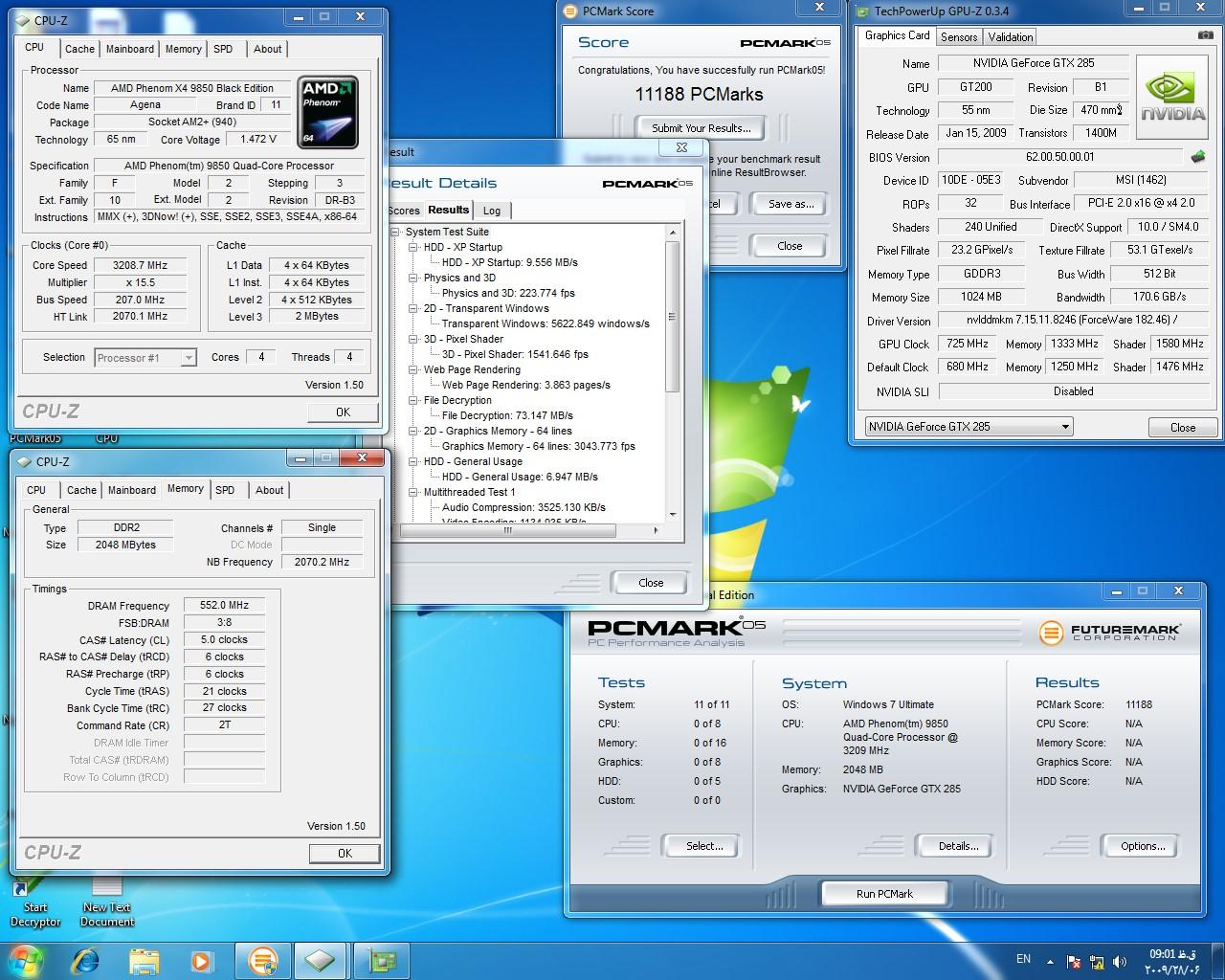1225x980 pixels.
Task: Click the AMD Phenom logo in CPU-Z
Action: pos(328,112)
